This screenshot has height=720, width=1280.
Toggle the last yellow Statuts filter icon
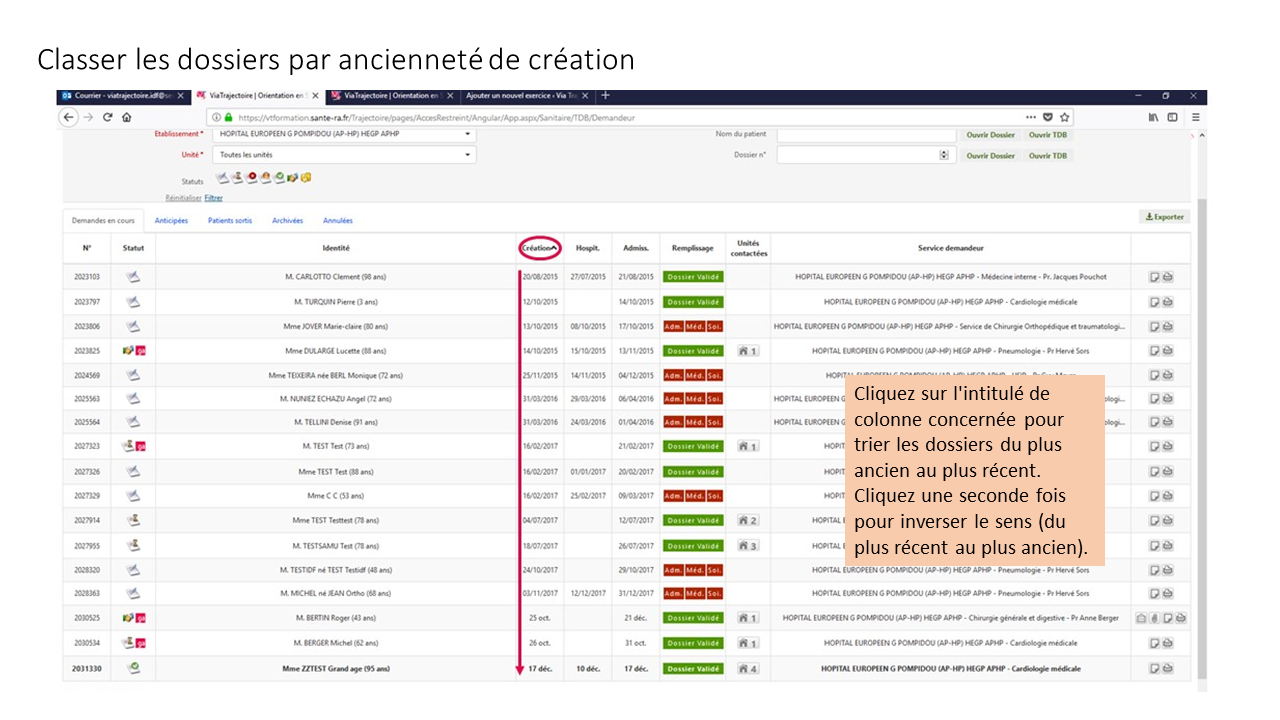306,178
